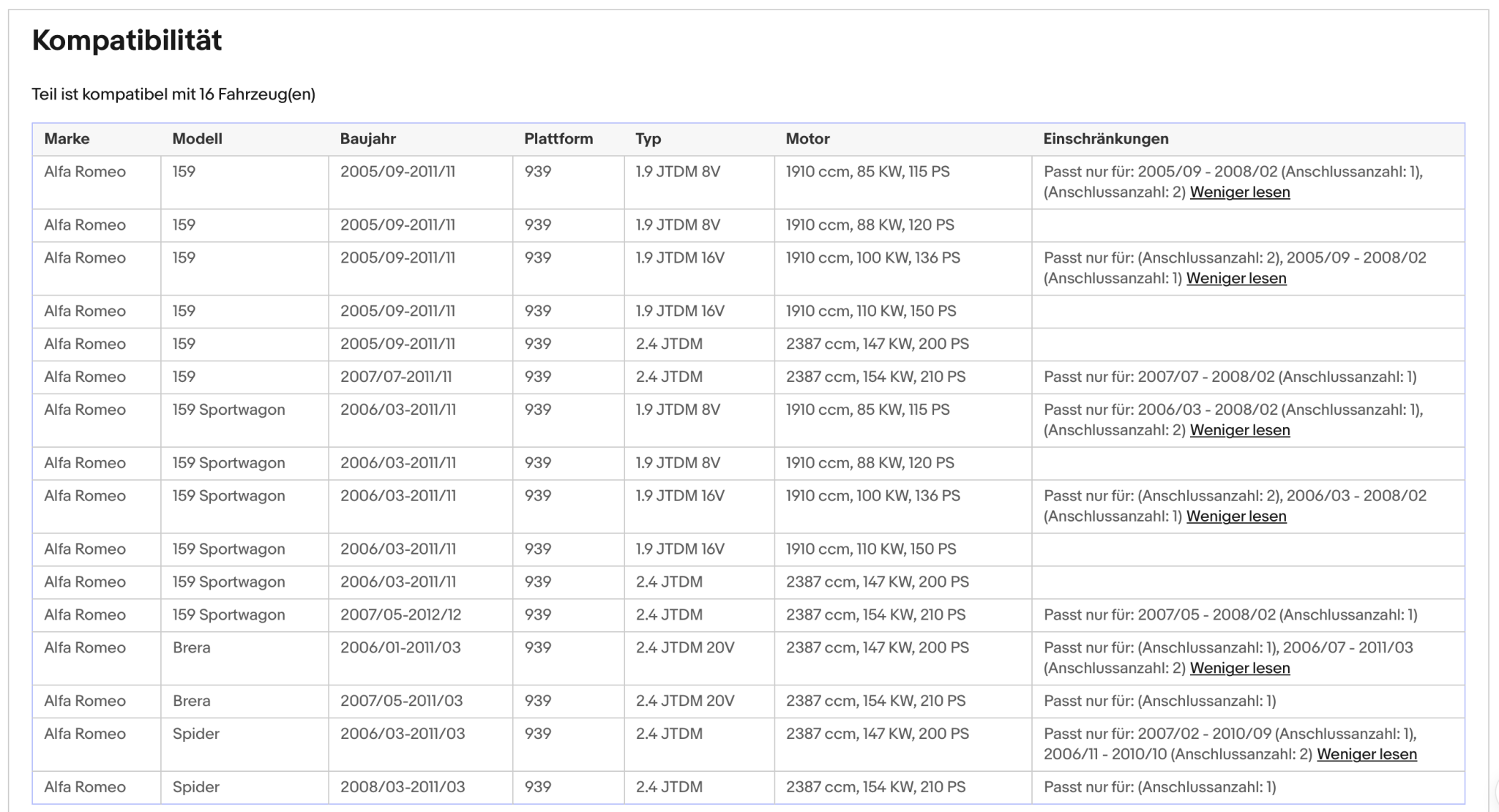Viewport: 1499px width, 812px height.
Task: Select 'Spider' in the 147 KW, 200 PS row
Action: click(195, 734)
